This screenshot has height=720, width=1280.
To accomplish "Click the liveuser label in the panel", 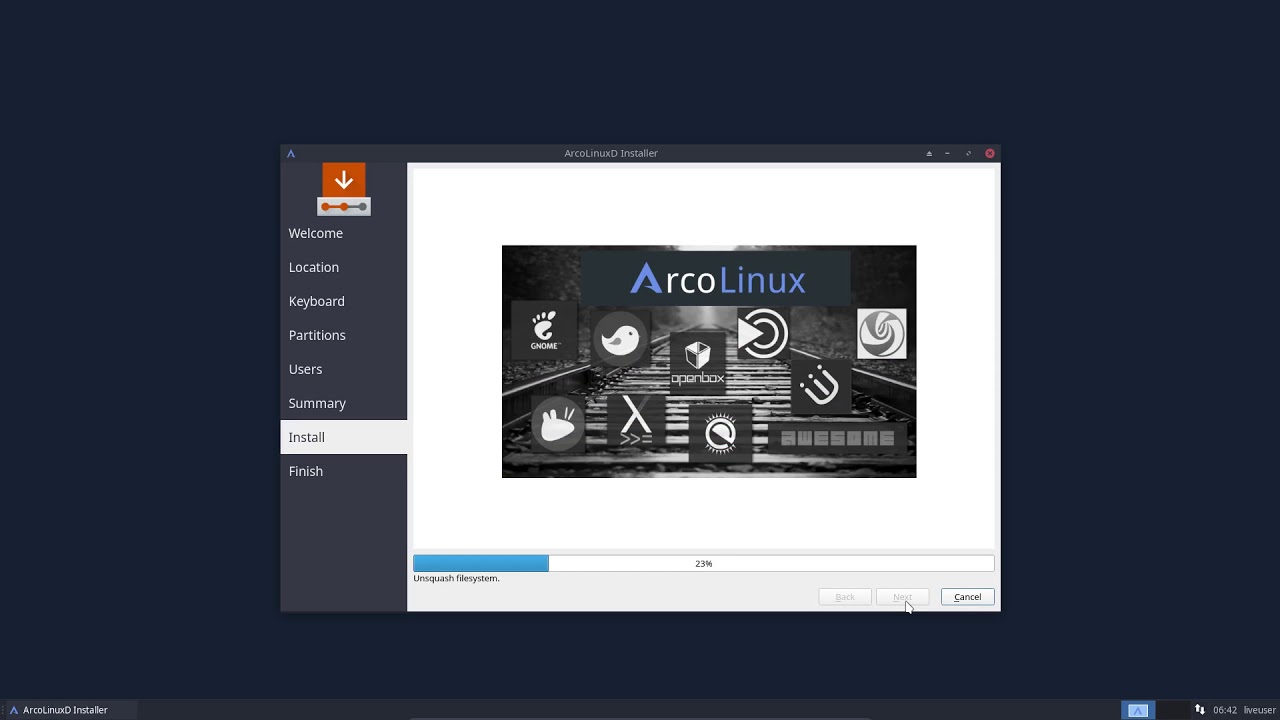I will (x=1260, y=710).
